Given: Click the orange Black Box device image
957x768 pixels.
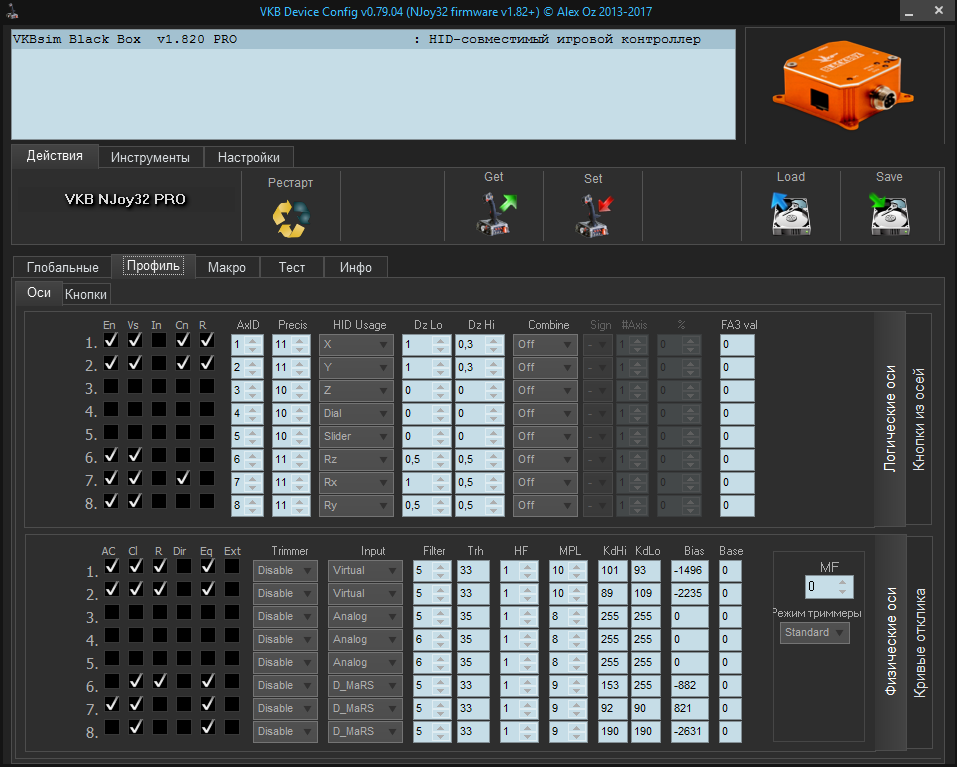Looking at the screenshot, I should pos(843,84).
